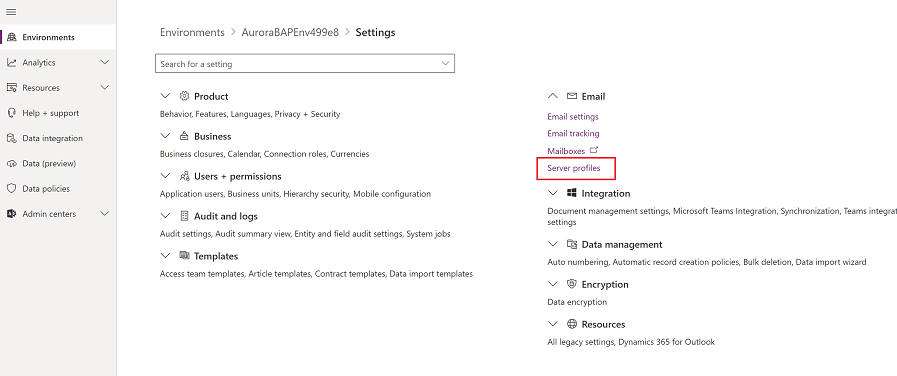Click the Resources sidebar icon
This screenshot has width=897, height=376.
pyautogui.click(x=11, y=88)
